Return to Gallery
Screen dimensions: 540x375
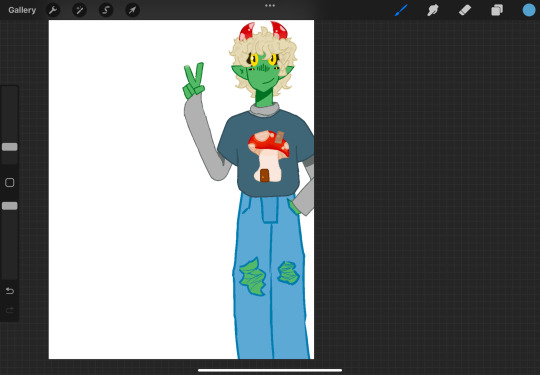[22, 10]
